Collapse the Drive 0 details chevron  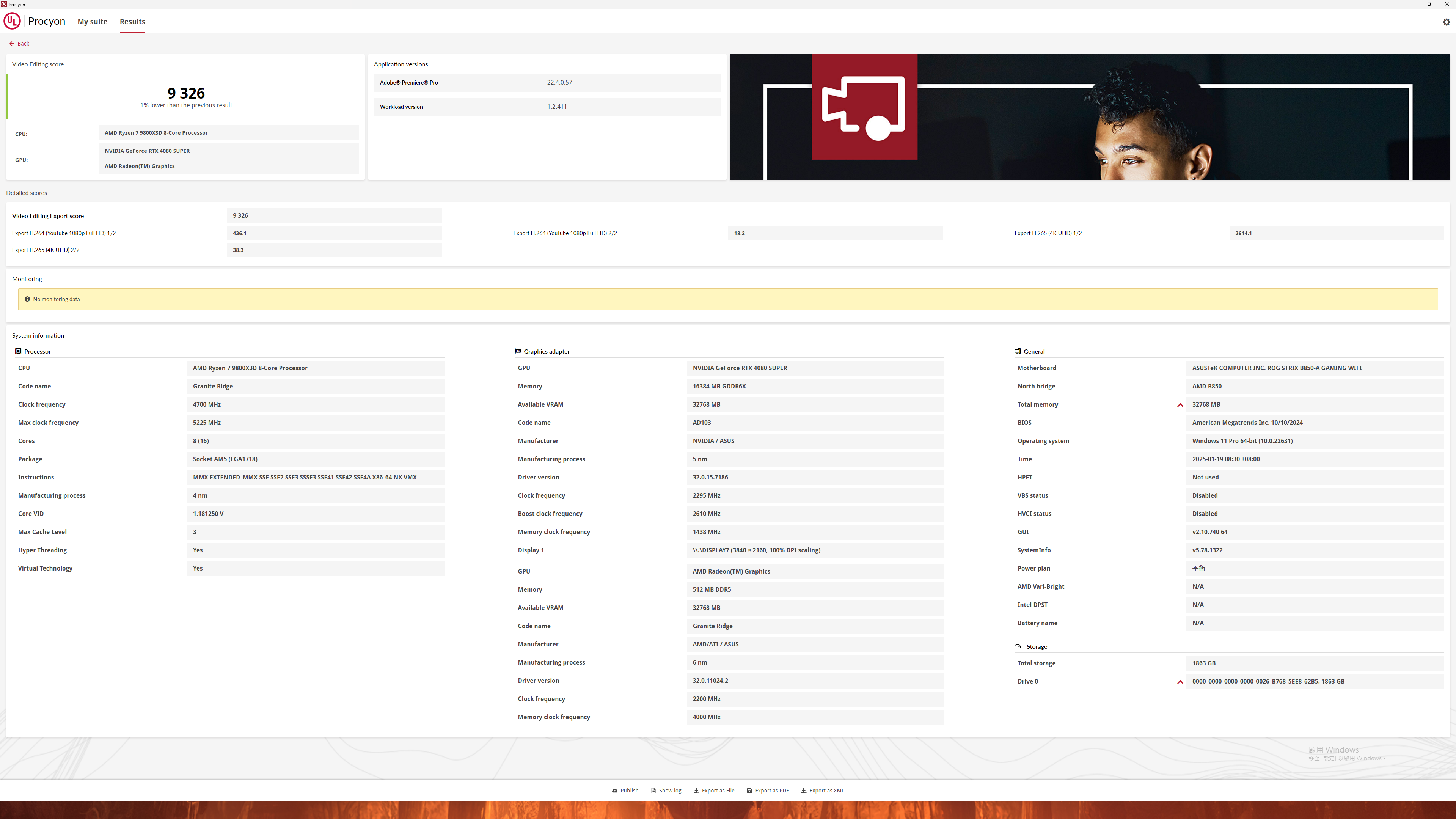coord(1180,682)
